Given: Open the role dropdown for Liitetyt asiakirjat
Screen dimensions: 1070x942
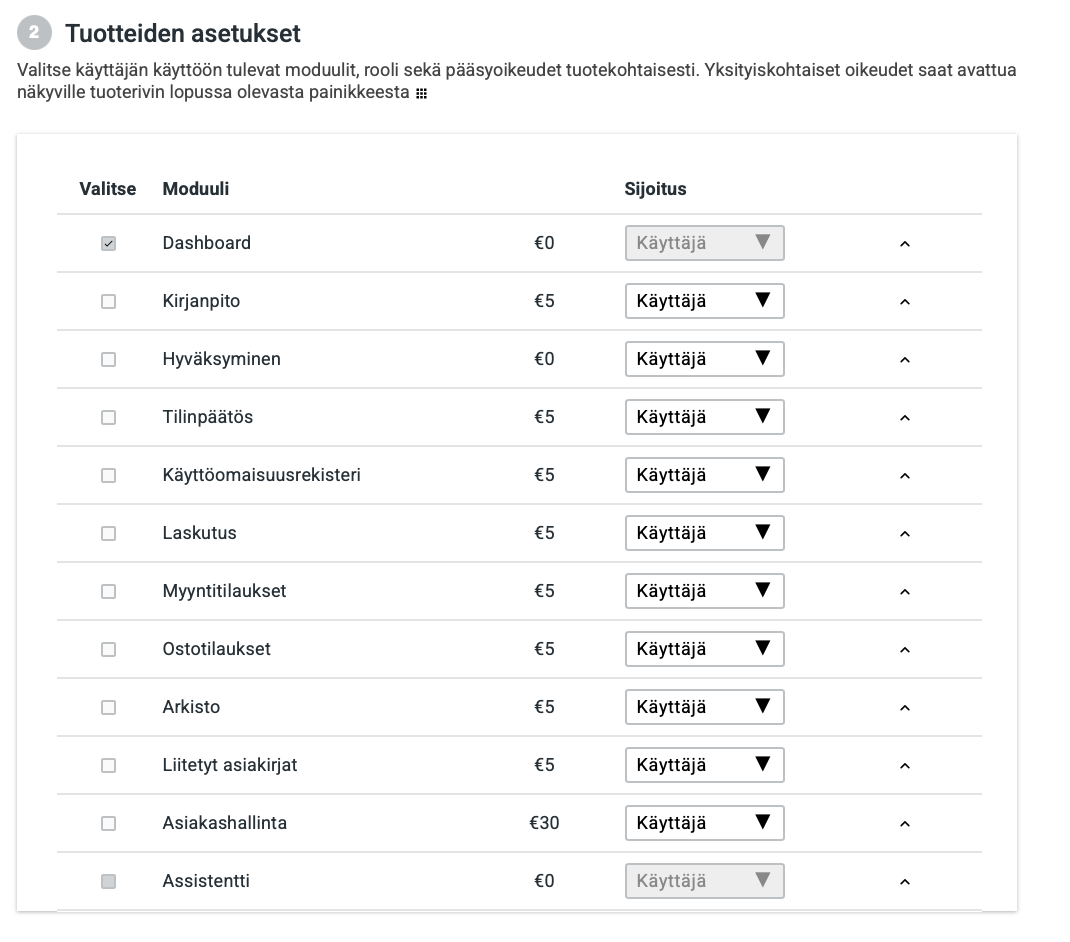Looking at the screenshot, I should click(x=704, y=765).
